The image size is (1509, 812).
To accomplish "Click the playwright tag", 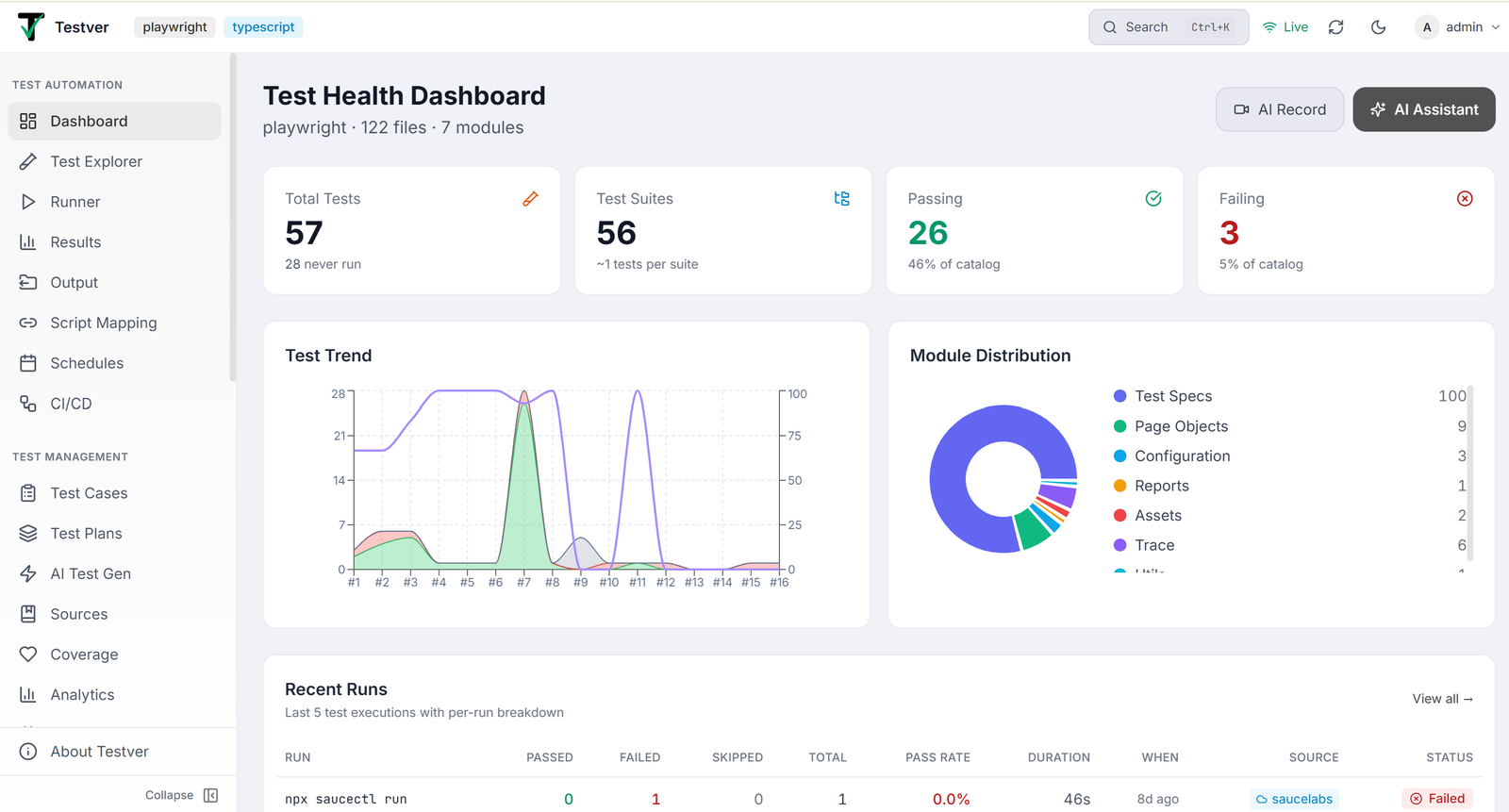I will pos(174,27).
